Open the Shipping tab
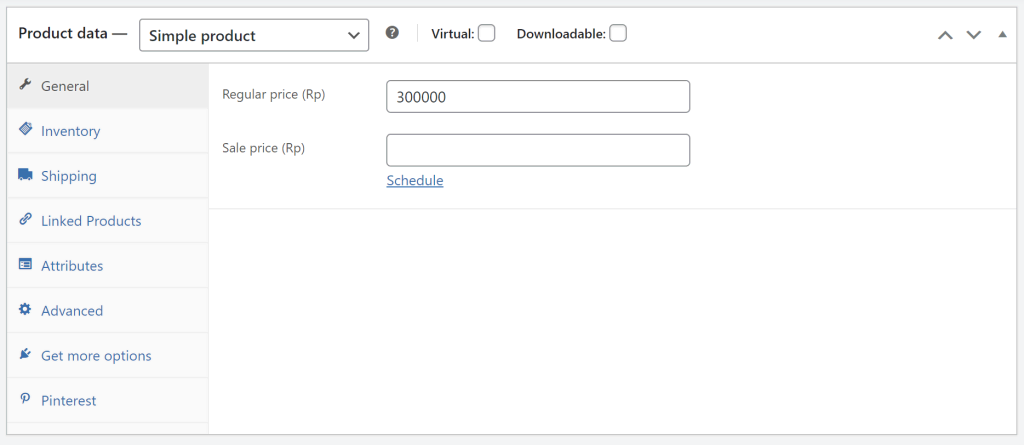1024x445 pixels. click(x=69, y=176)
